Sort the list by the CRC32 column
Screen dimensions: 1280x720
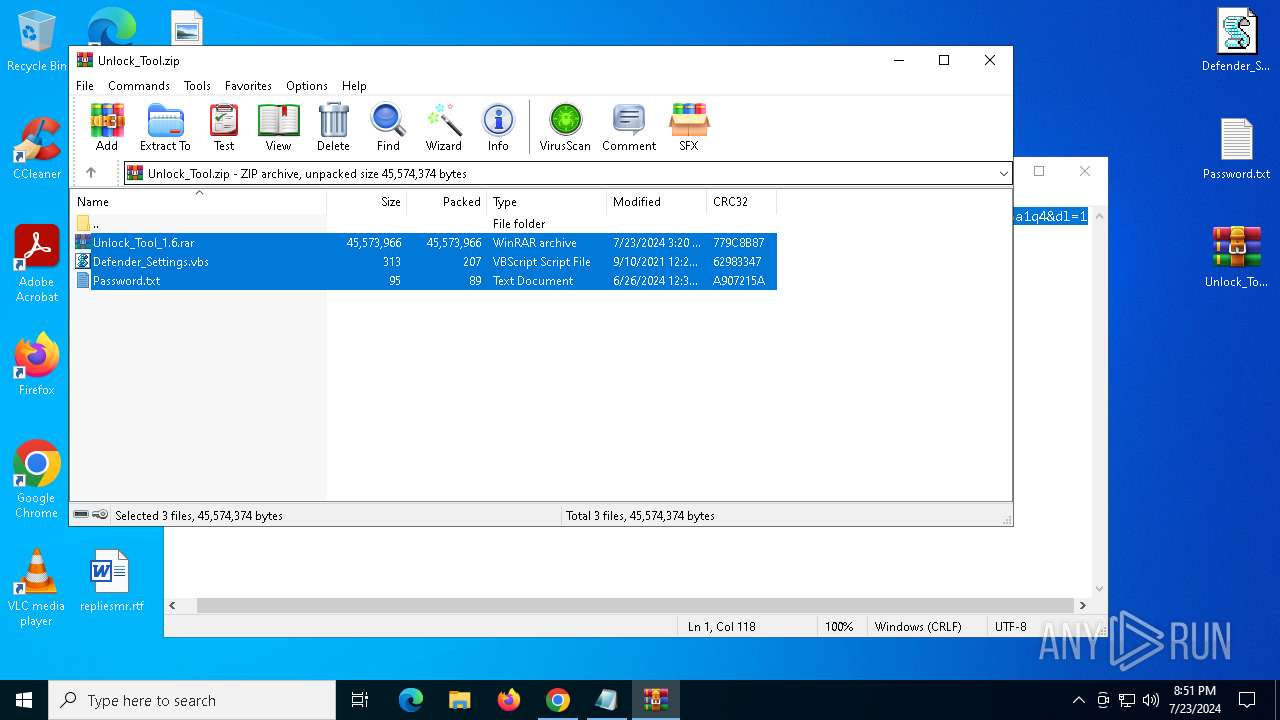click(x=741, y=202)
